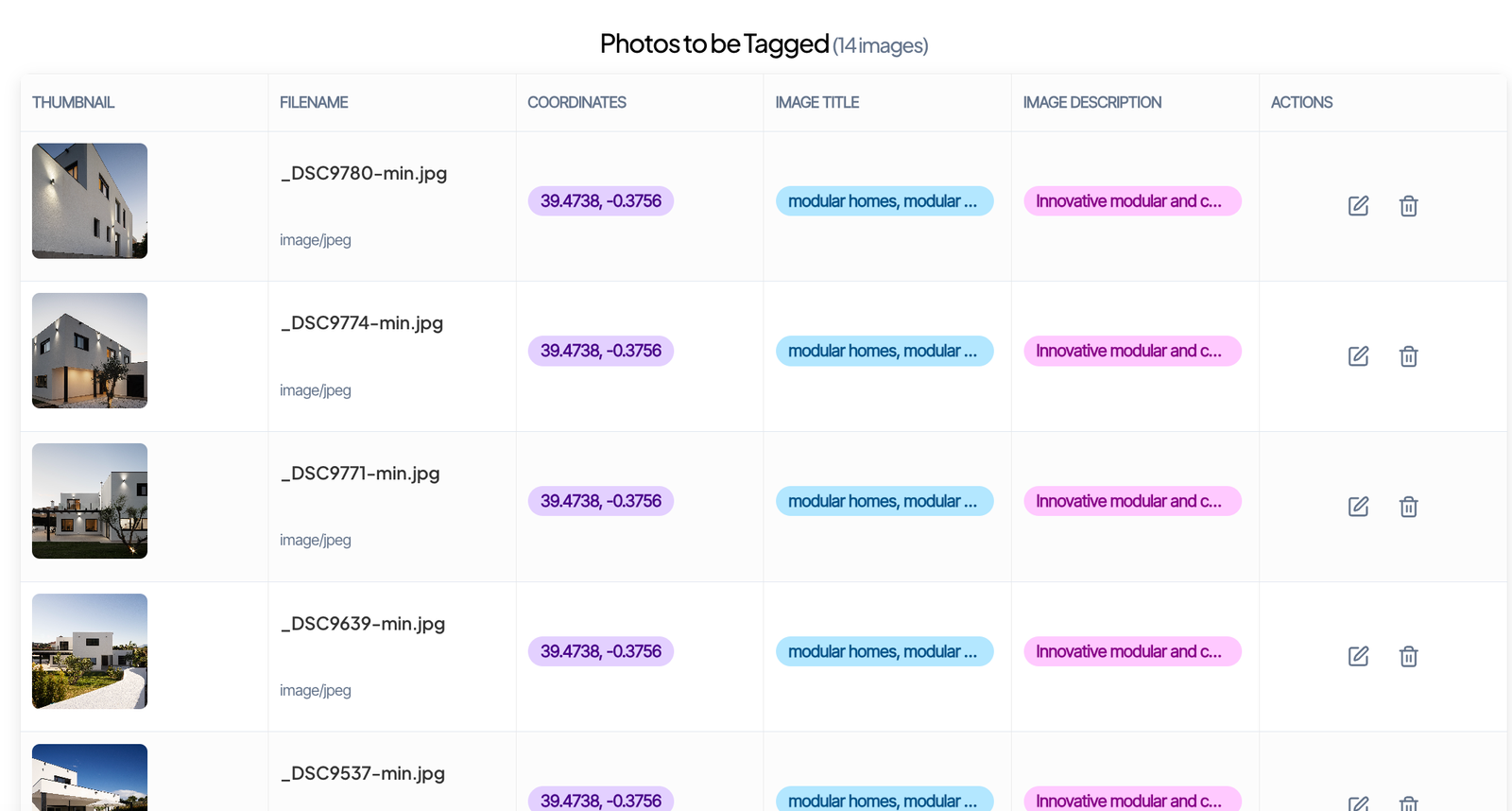
Task: Open thumbnail of _DSC9774-min.jpg
Action: pyautogui.click(x=90, y=351)
